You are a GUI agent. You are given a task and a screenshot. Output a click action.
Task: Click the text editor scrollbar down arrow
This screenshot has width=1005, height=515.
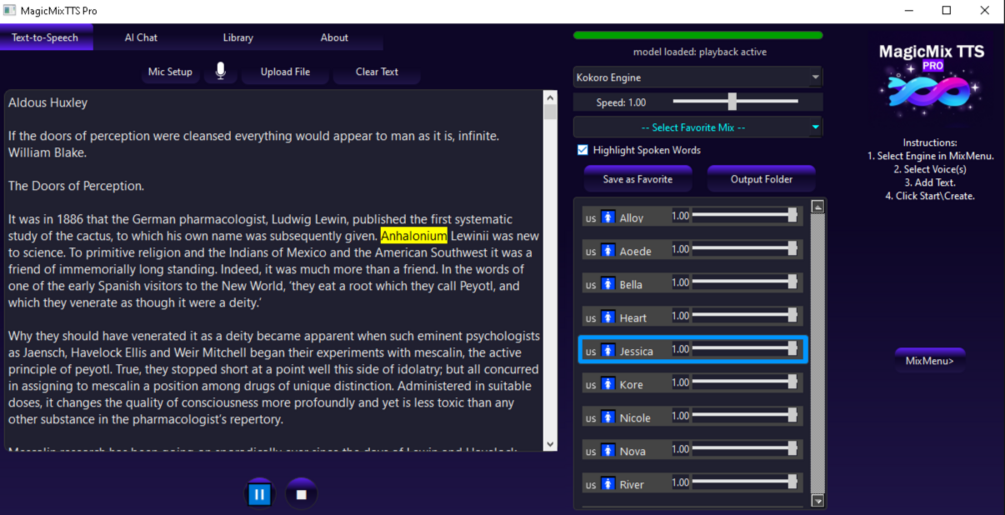coord(550,444)
